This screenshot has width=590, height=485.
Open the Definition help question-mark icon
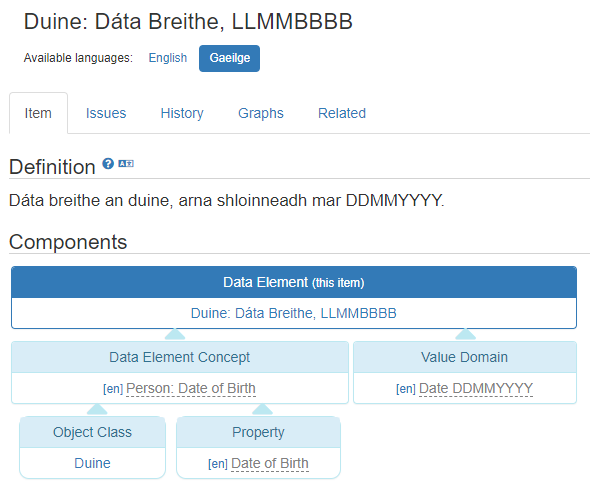coord(108,164)
